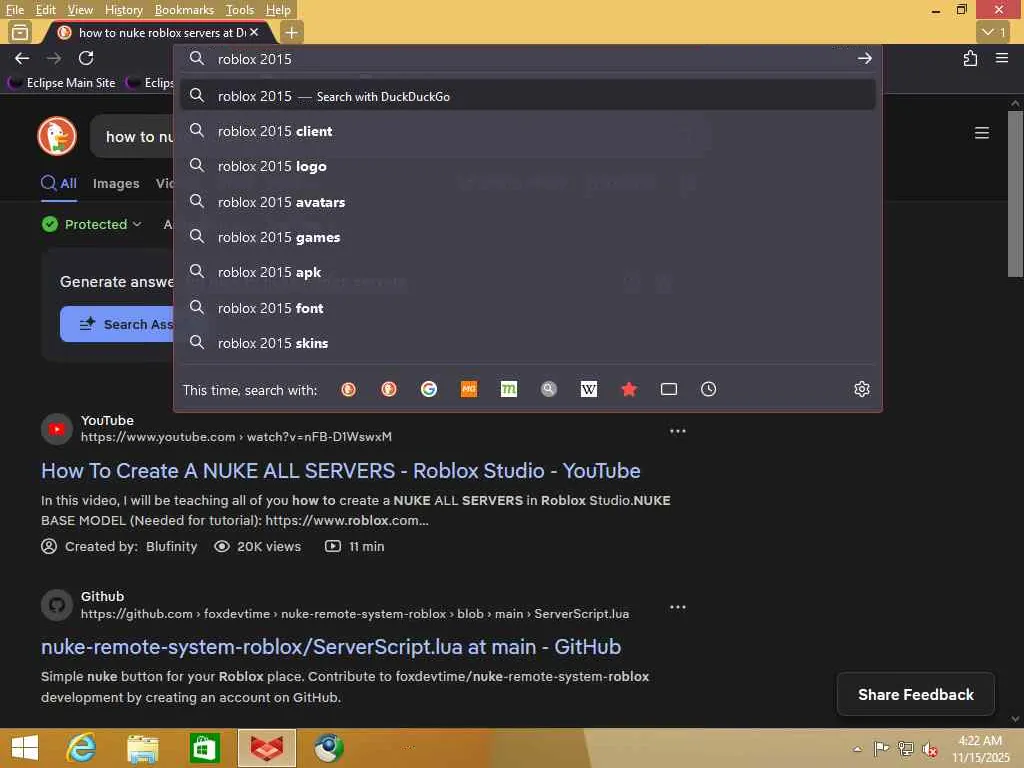Expand the Protected safe search dropdown
The image size is (1024, 768).
click(x=92, y=224)
